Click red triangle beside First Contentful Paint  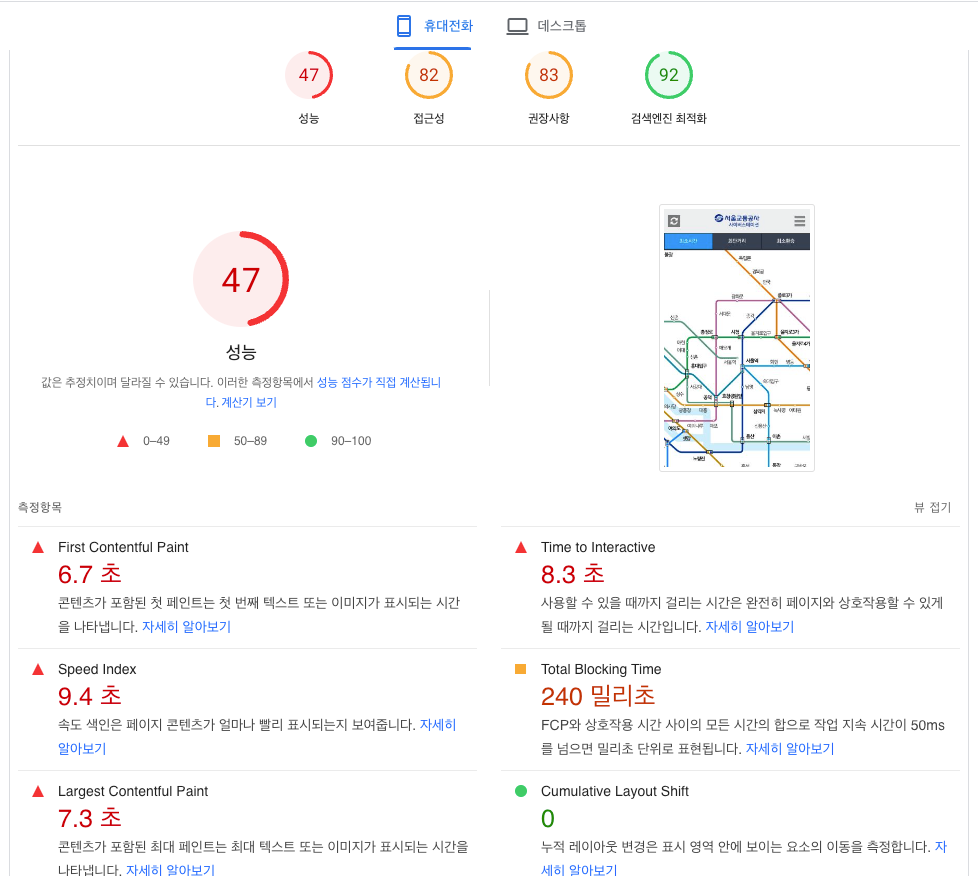click(38, 547)
